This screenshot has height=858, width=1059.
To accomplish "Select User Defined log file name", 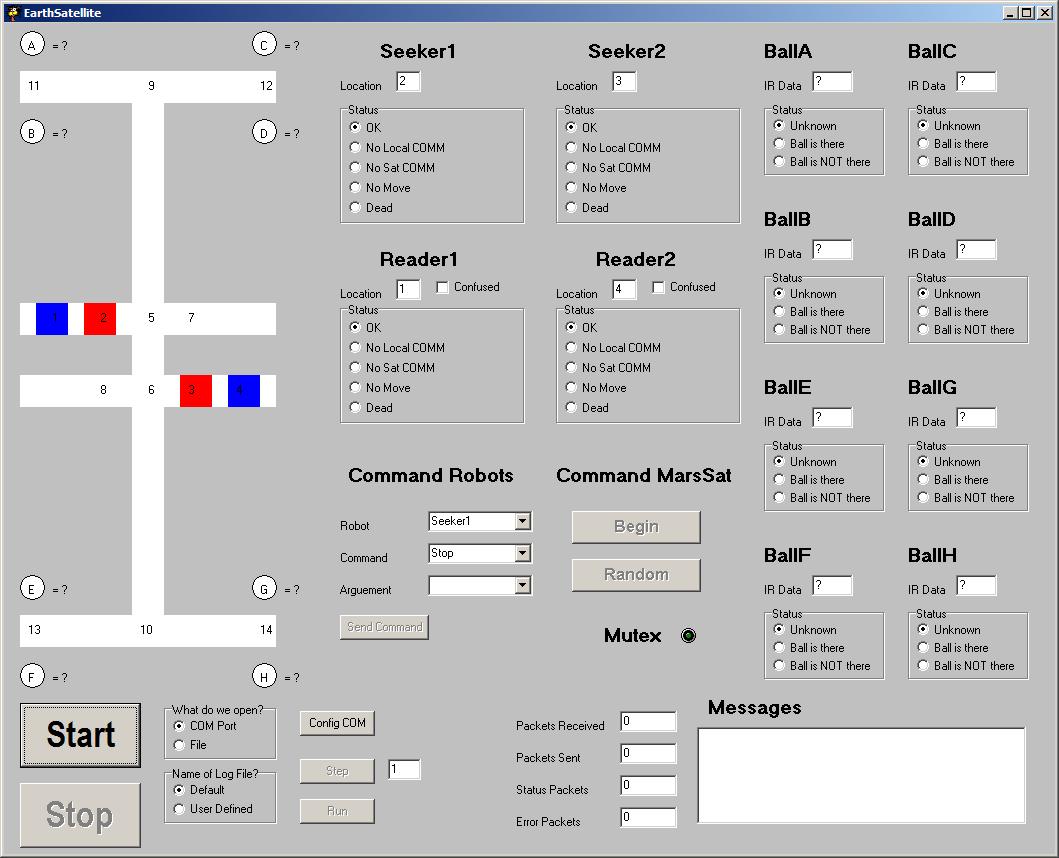I will 179,809.
